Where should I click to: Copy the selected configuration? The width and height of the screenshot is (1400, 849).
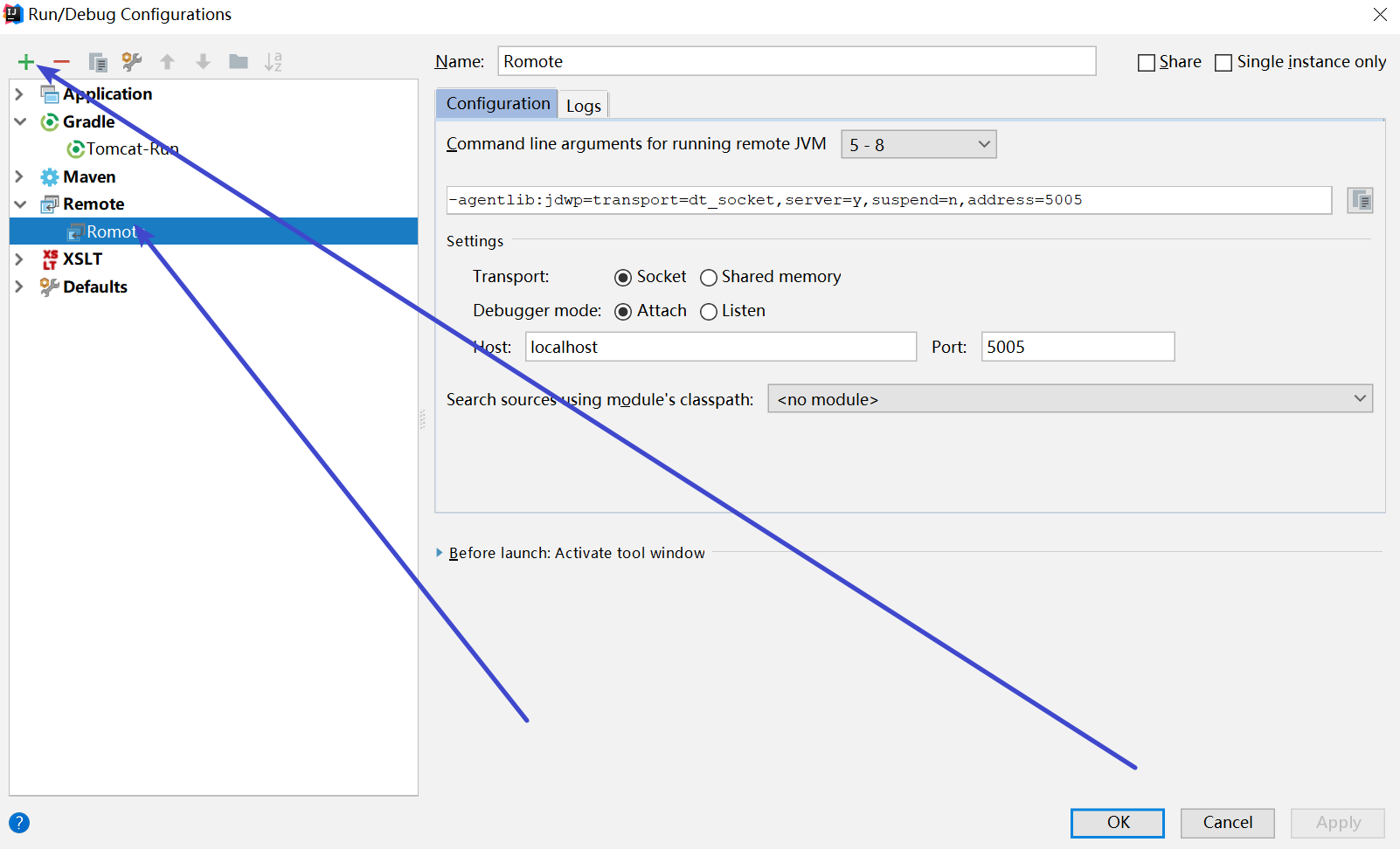98,62
